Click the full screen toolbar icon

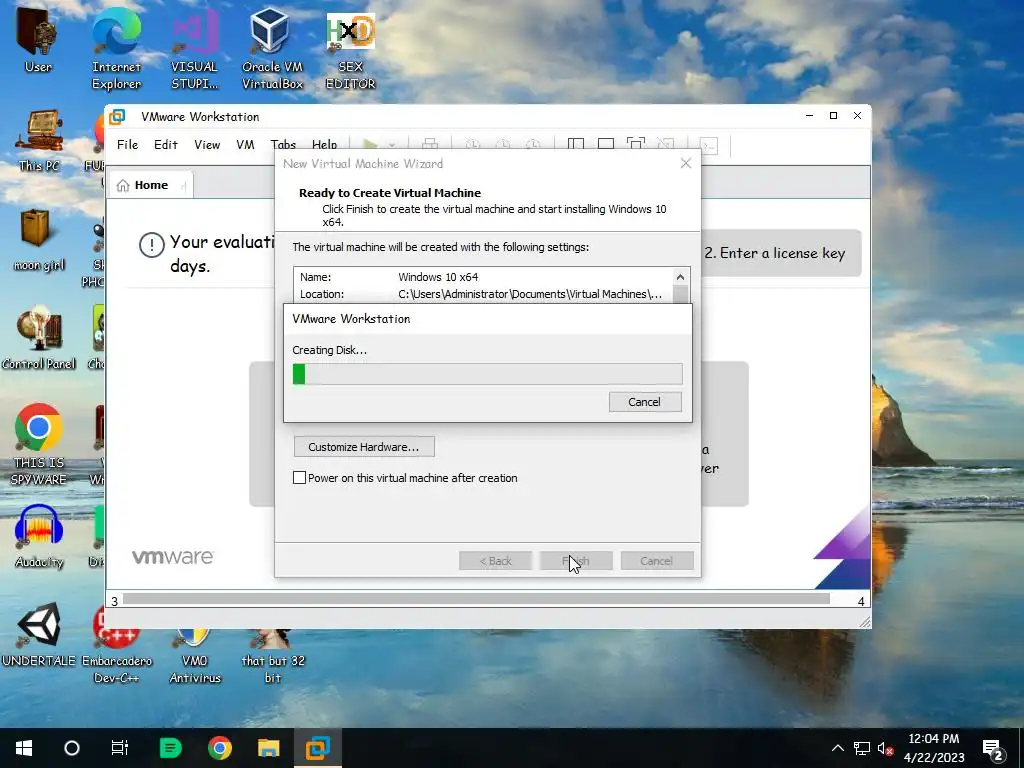pyautogui.click(x=635, y=144)
